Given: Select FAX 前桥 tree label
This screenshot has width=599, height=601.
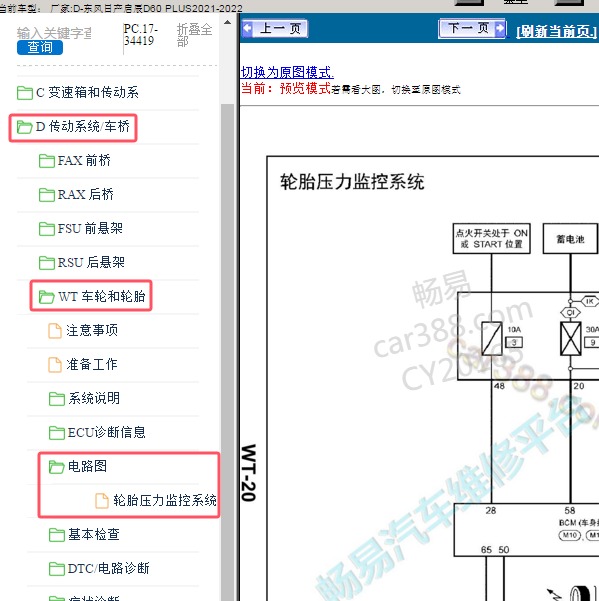Looking at the screenshot, I should [x=84, y=160].
